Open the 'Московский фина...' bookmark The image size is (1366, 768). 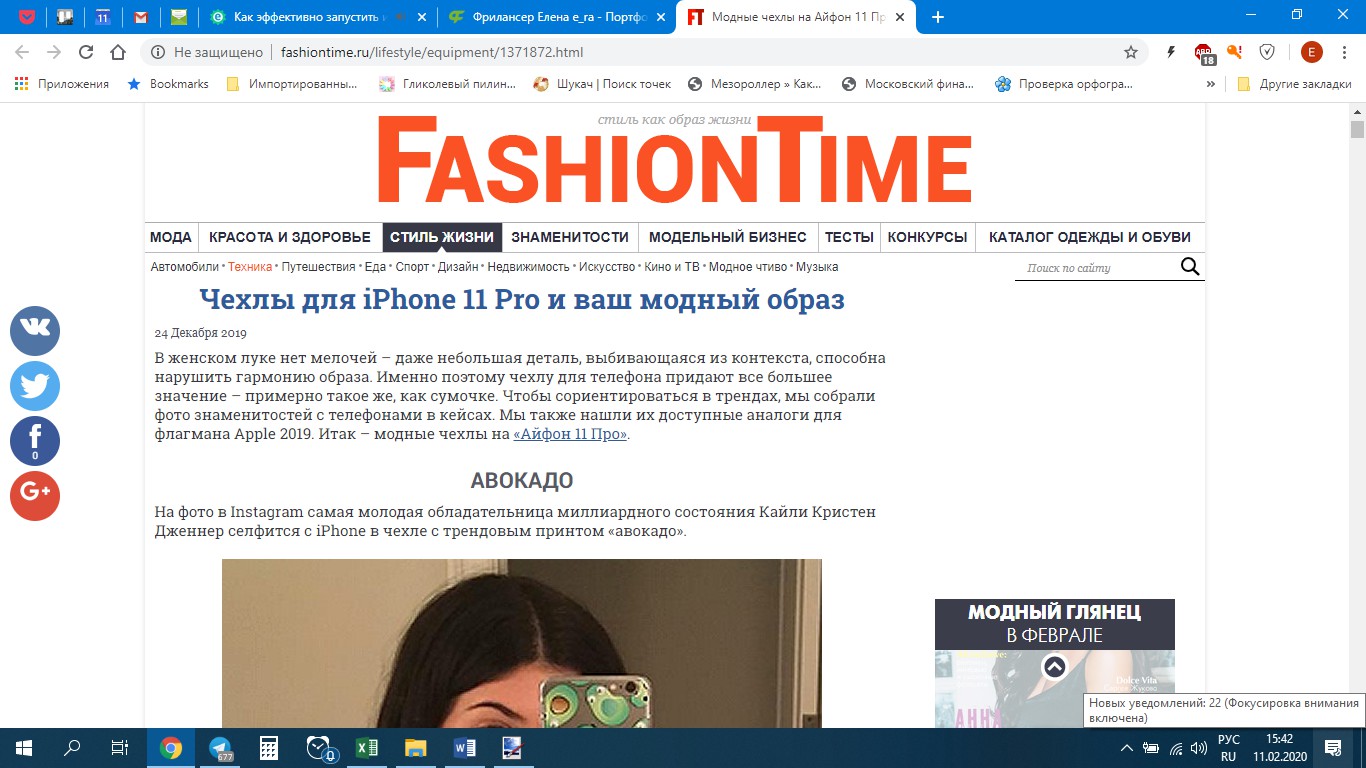[908, 84]
